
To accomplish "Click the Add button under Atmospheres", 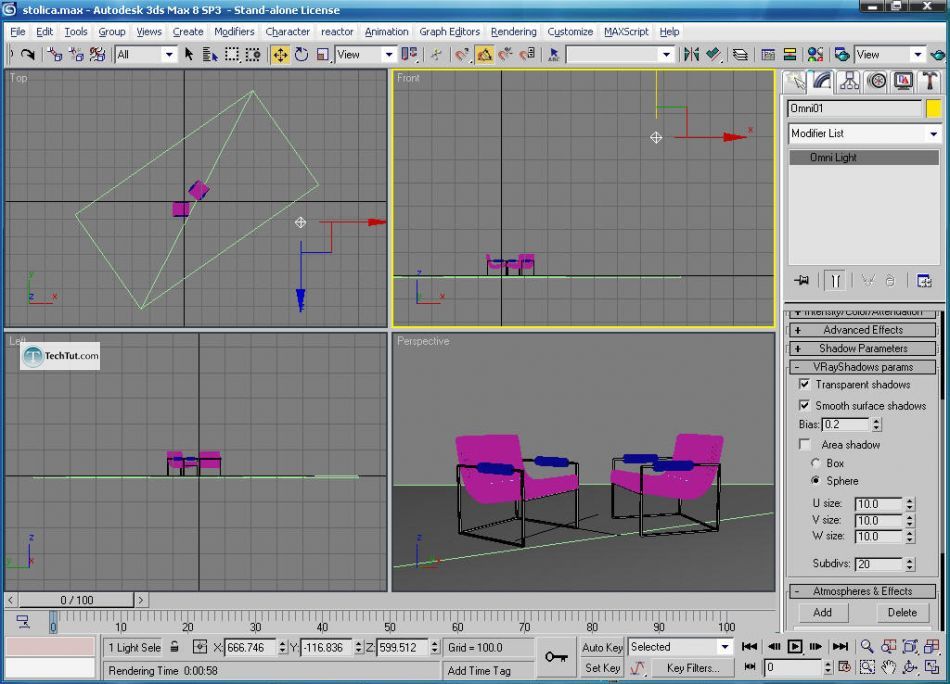I will click(x=822, y=612).
